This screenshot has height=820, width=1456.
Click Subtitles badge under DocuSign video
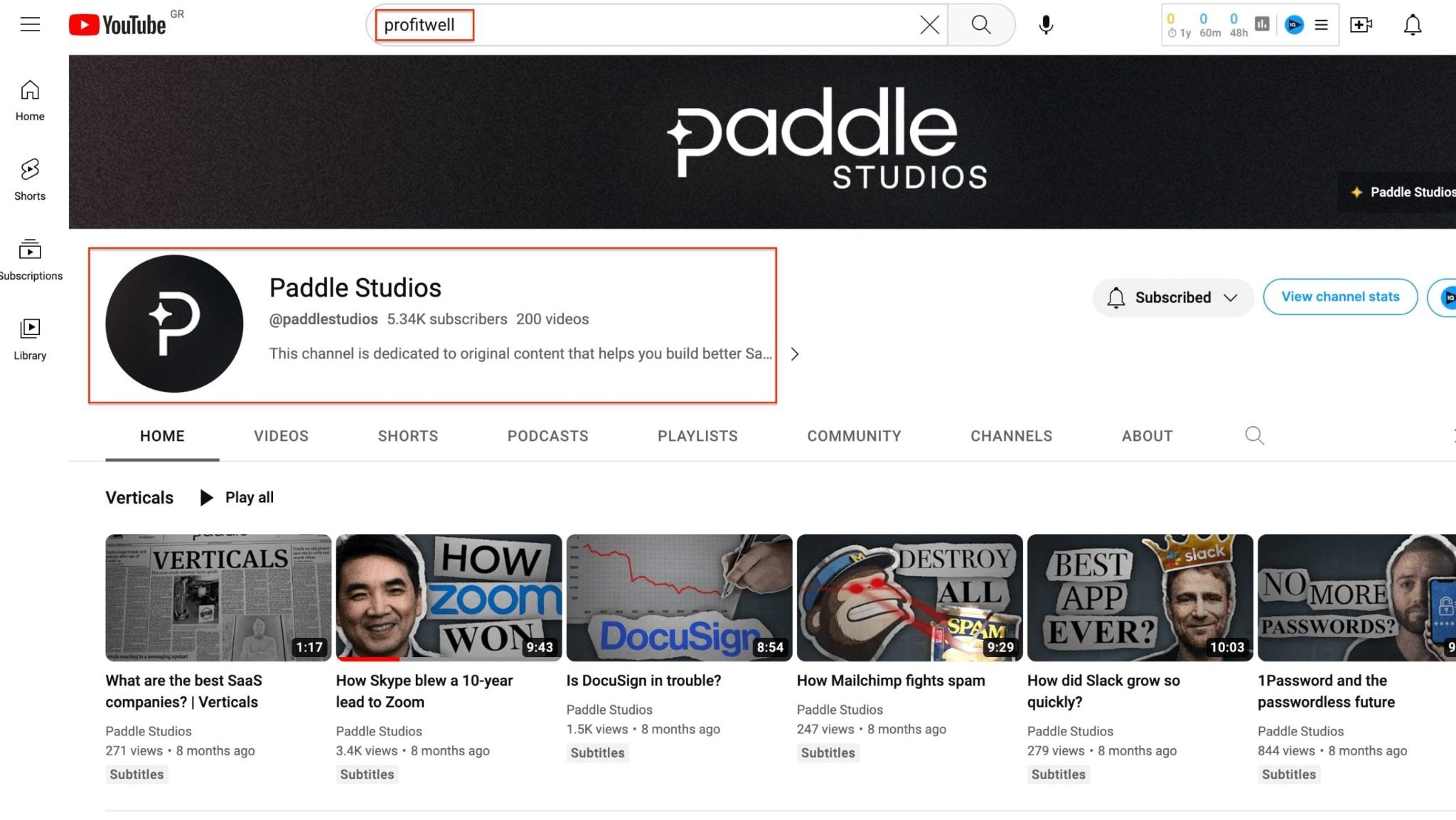(597, 753)
